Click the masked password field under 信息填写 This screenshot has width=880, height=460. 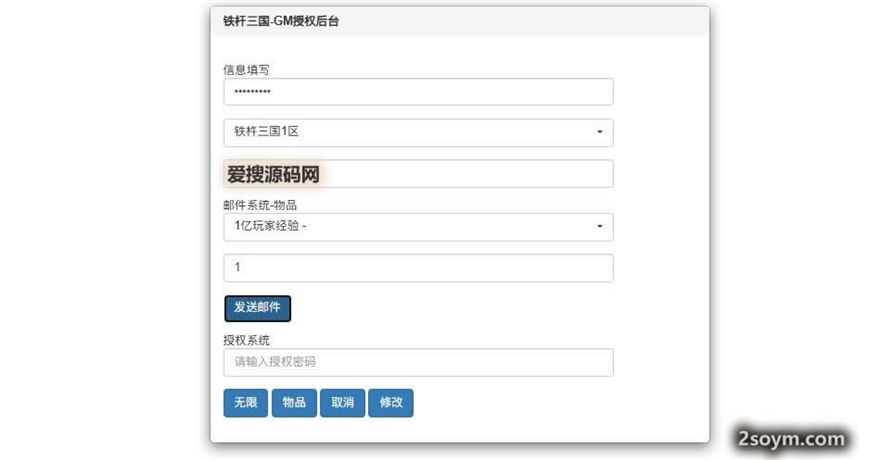(418, 92)
